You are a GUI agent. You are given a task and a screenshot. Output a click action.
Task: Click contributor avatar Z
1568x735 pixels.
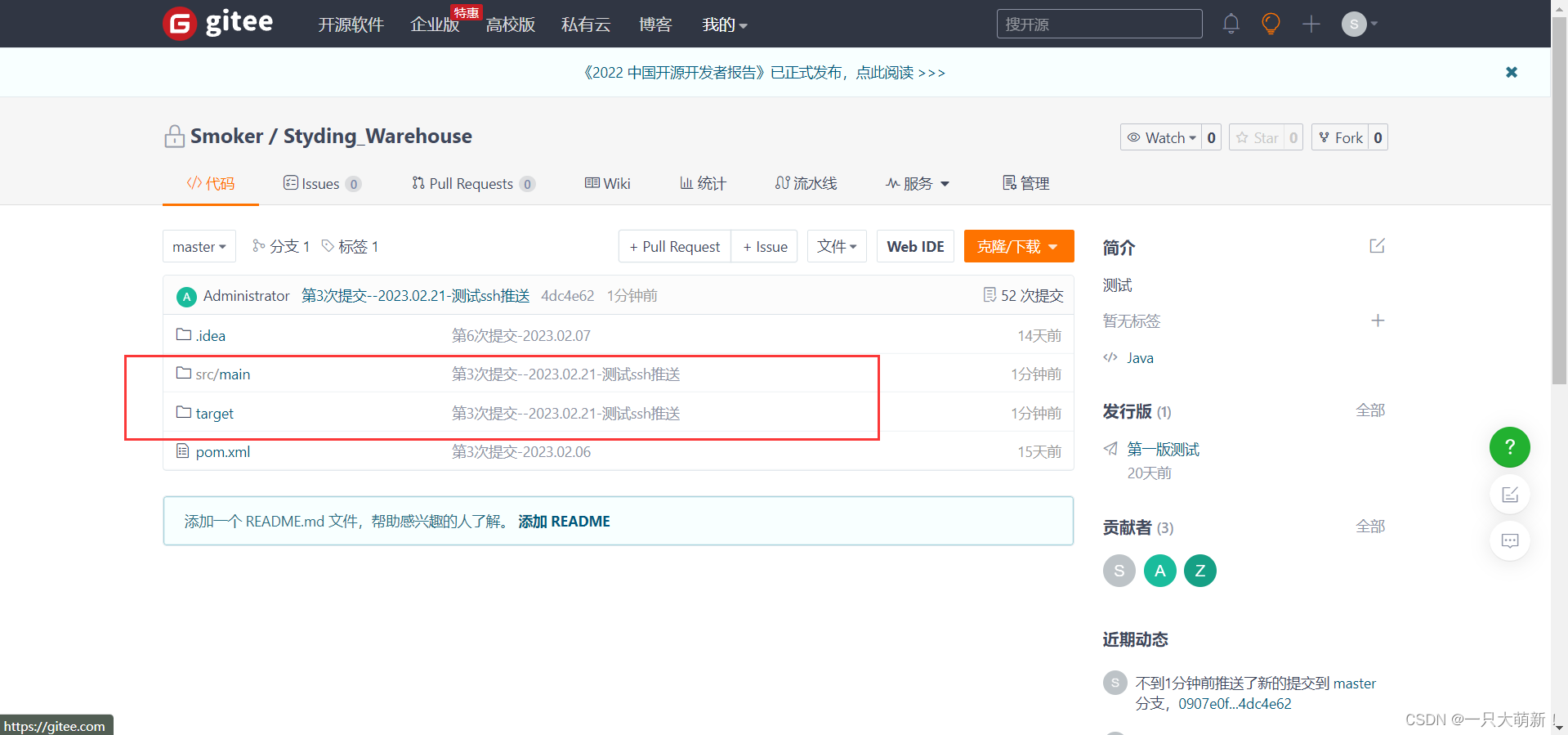point(1200,571)
